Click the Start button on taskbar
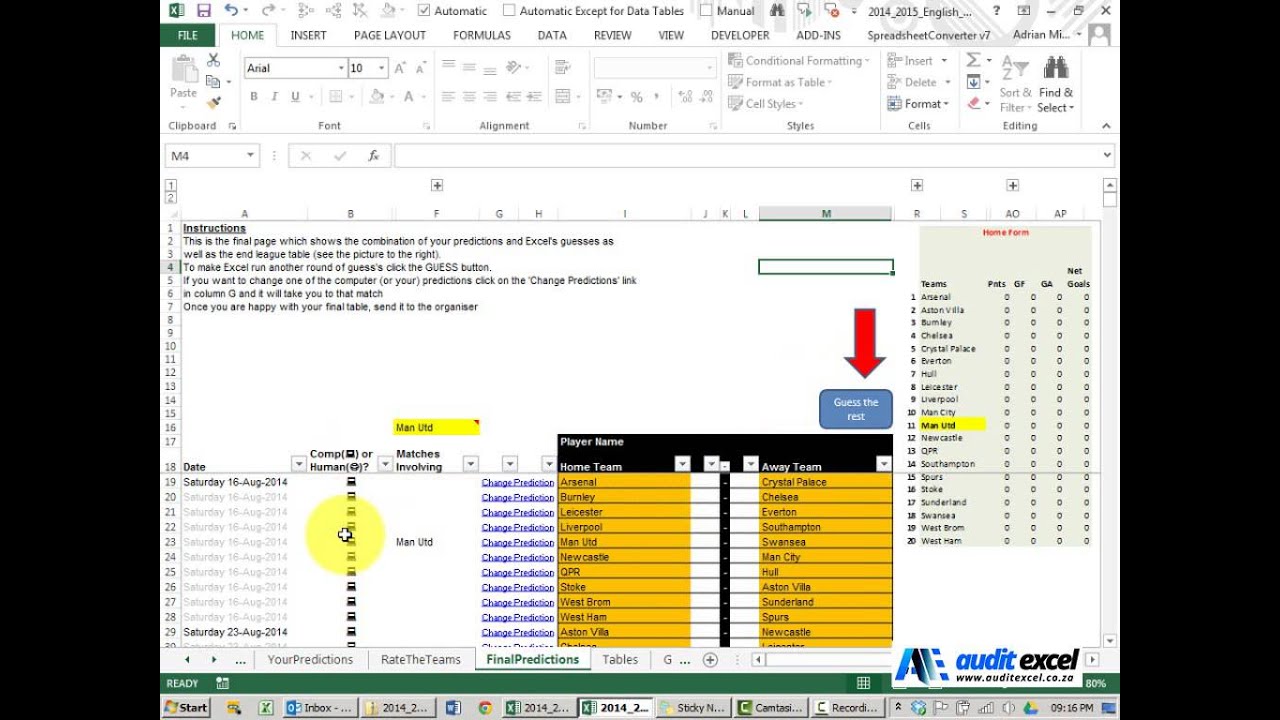The image size is (1280, 720). point(186,707)
